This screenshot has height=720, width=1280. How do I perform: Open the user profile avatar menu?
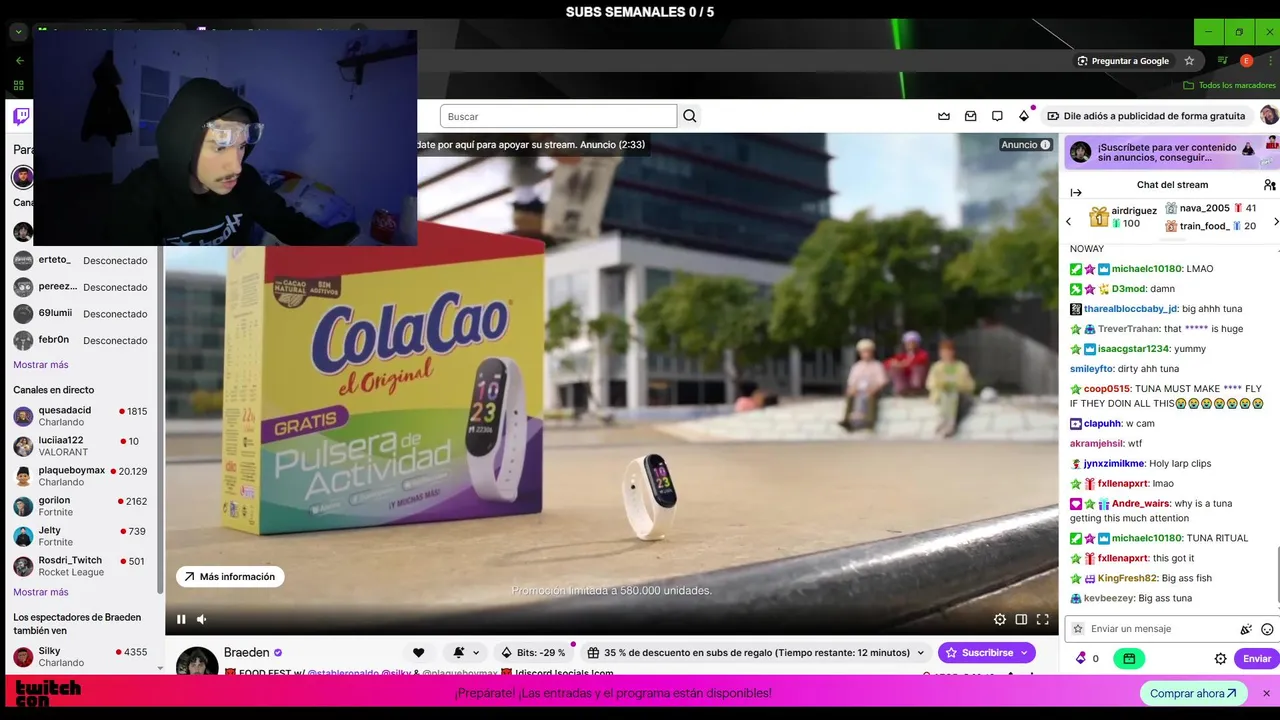pyautogui.click(x=1269, y=115)
